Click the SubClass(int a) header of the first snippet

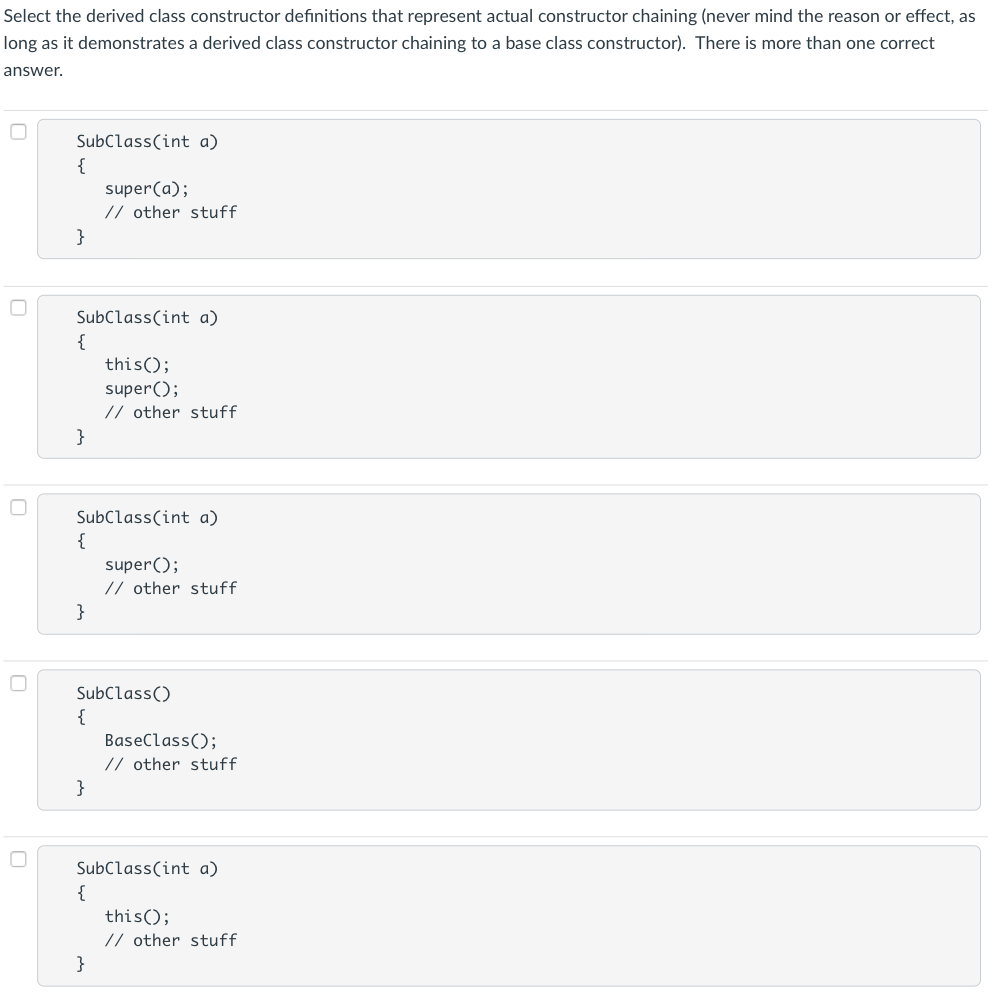click(x=146, y=141)
